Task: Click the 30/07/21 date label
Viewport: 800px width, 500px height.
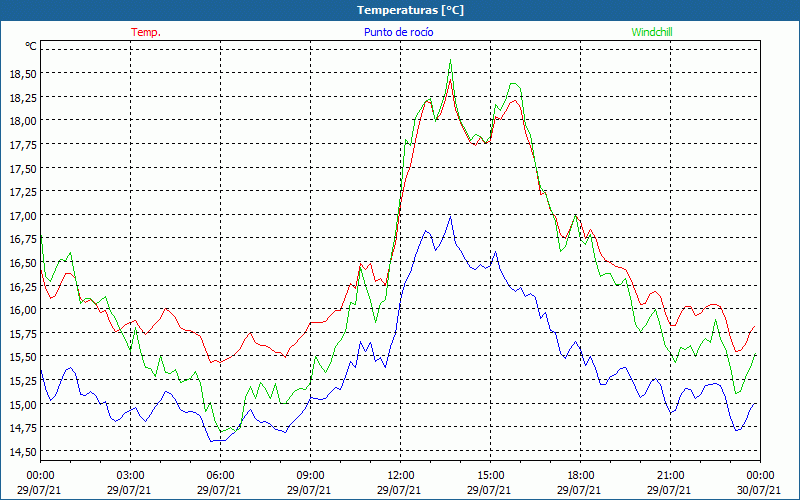Action: pyautogui.click(x=759, y=490)
